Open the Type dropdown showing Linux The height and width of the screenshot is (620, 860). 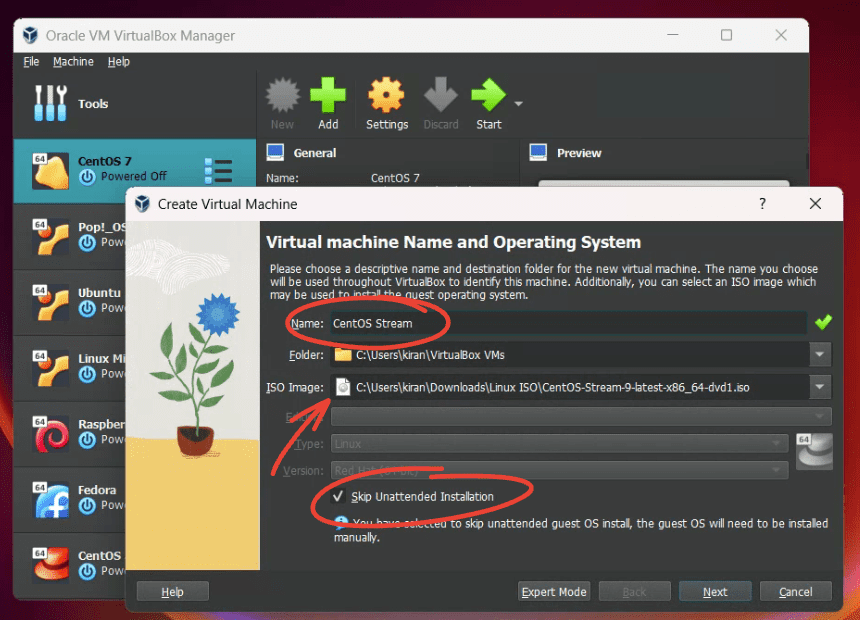pos(559,443)
